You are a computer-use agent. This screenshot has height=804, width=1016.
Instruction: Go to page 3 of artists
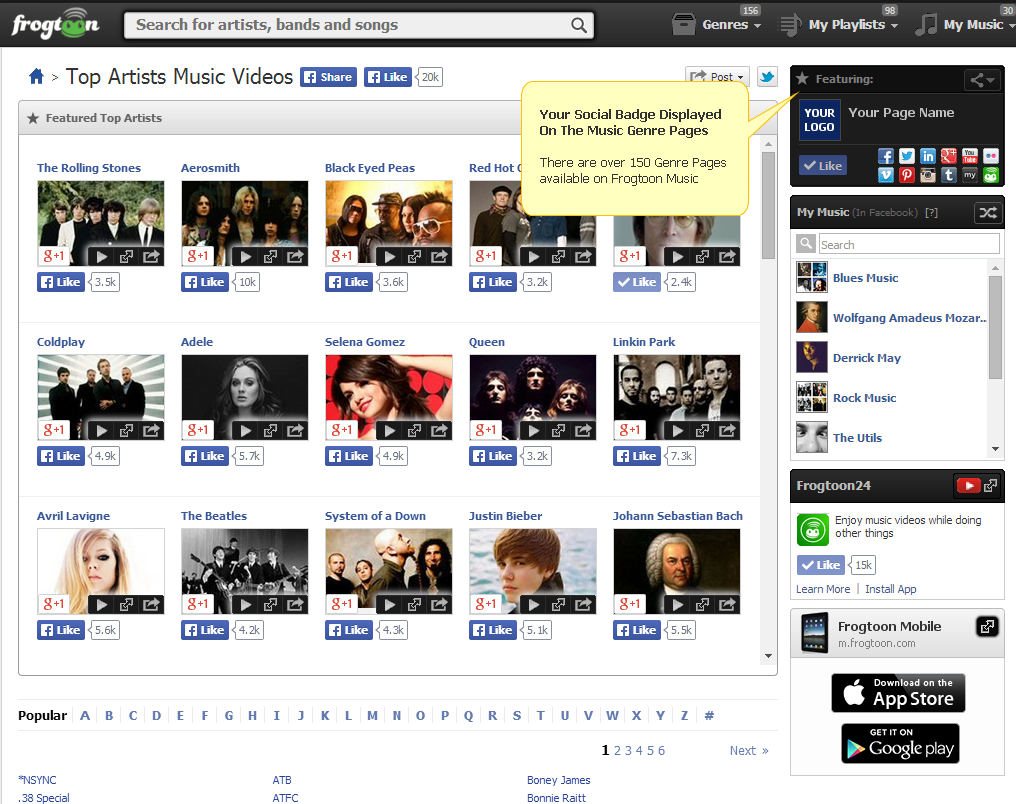click(x=628, y=750)
